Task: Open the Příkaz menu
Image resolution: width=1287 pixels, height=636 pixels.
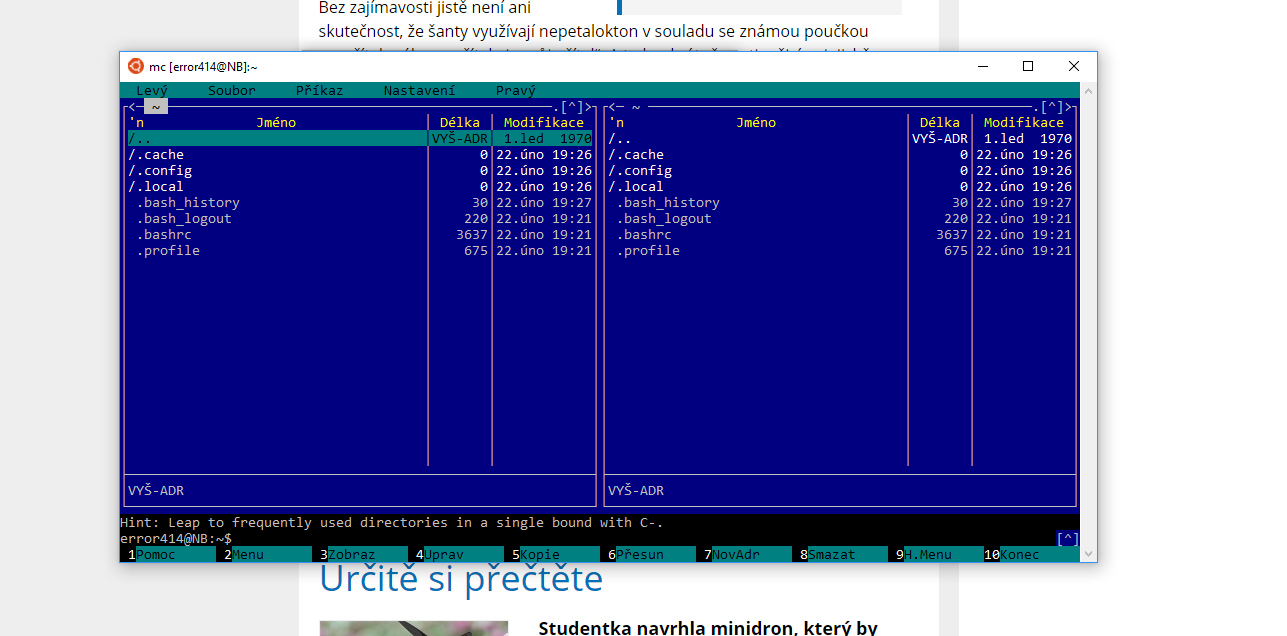Action: pyautogui.click(x=320, y=90)
